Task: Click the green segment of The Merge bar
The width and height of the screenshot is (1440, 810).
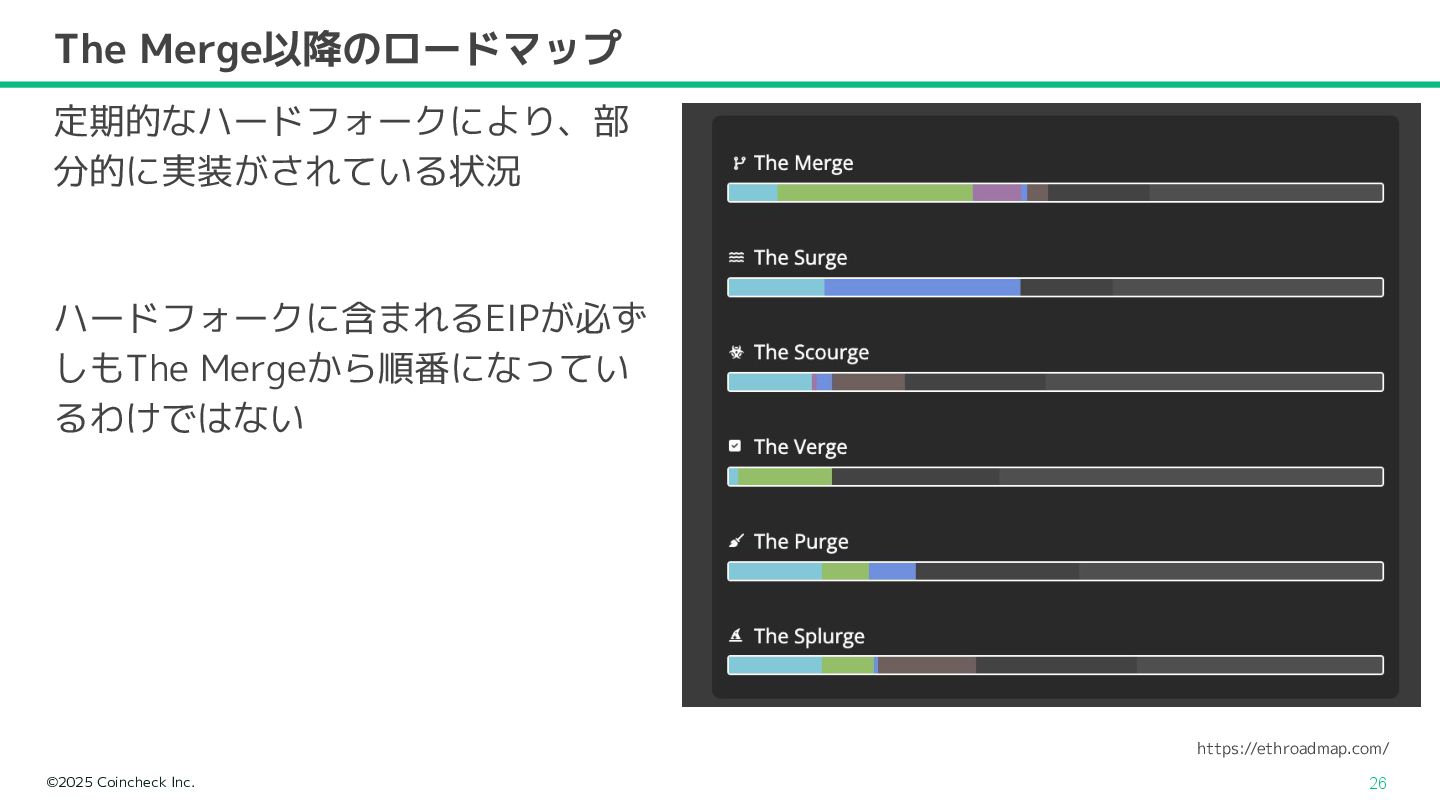Action: [875, 193]
